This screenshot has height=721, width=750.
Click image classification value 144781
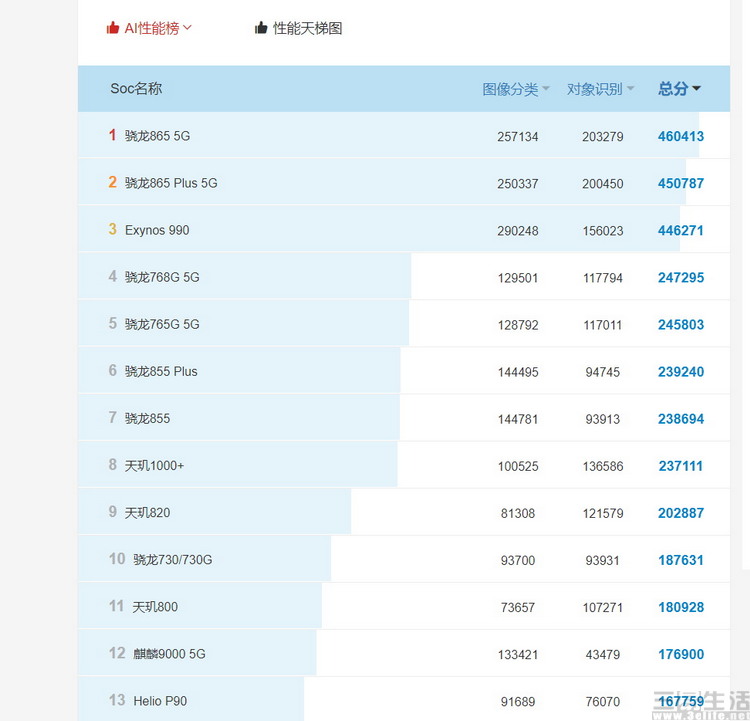[518, 420]
